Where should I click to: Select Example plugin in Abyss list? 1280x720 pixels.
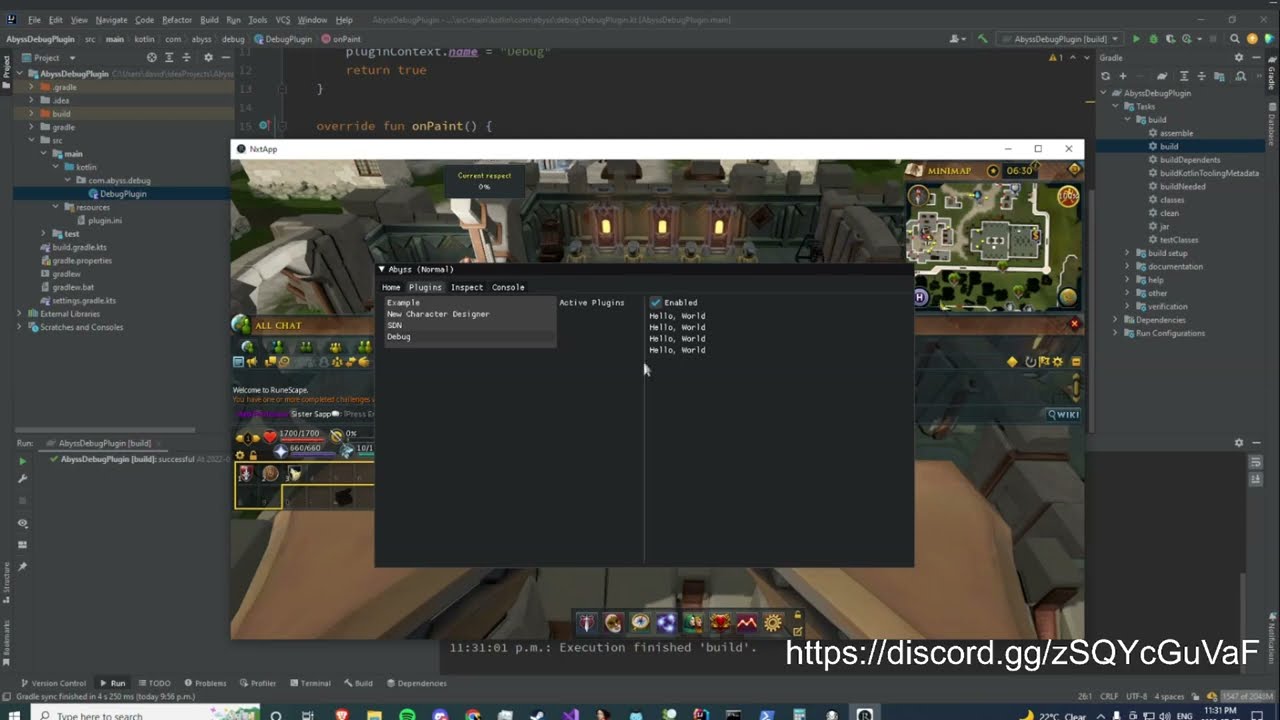click(471, 302)
